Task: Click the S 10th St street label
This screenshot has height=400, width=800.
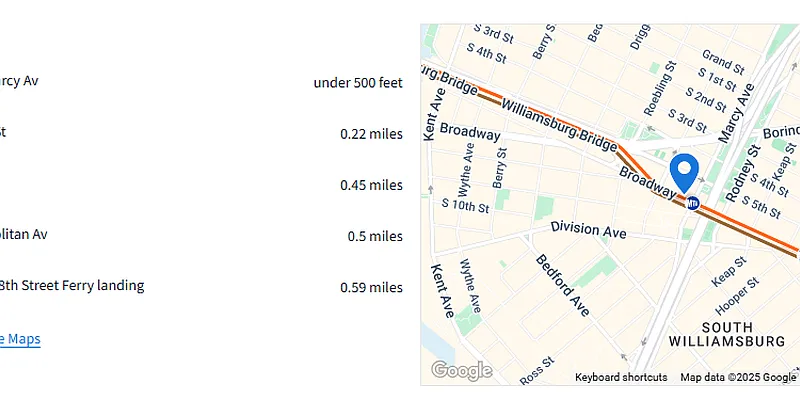Action: click(x=466, y=208)
